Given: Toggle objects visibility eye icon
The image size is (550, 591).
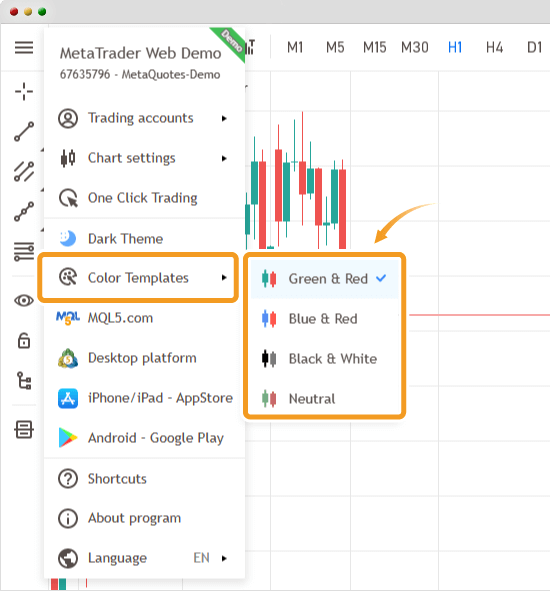Looking at the screenshot, I should pyautogui.click(x=24, y=300).
